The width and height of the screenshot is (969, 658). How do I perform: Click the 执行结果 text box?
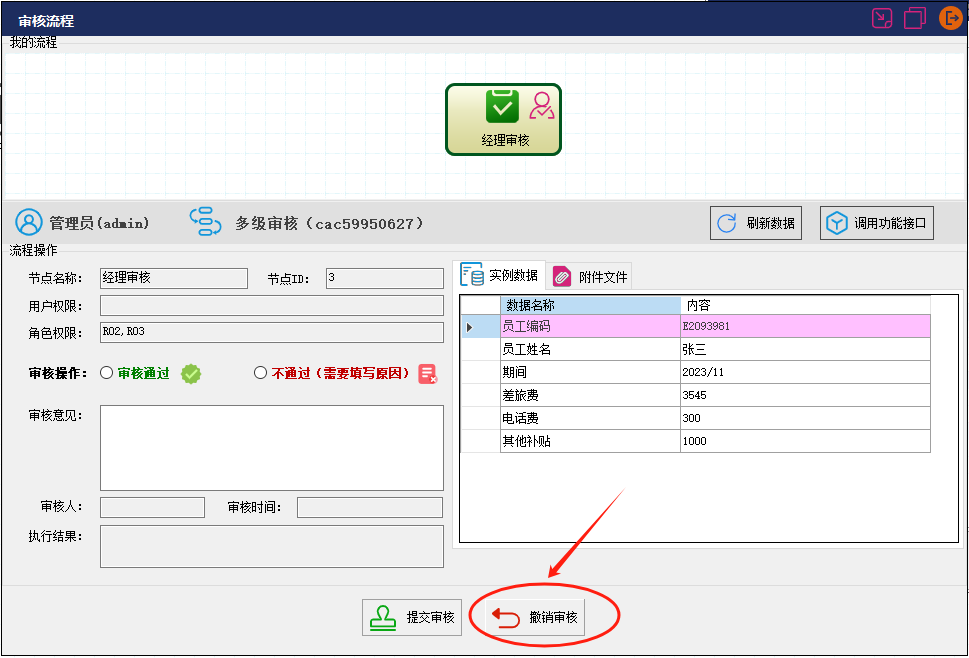(x=272, y=546)
